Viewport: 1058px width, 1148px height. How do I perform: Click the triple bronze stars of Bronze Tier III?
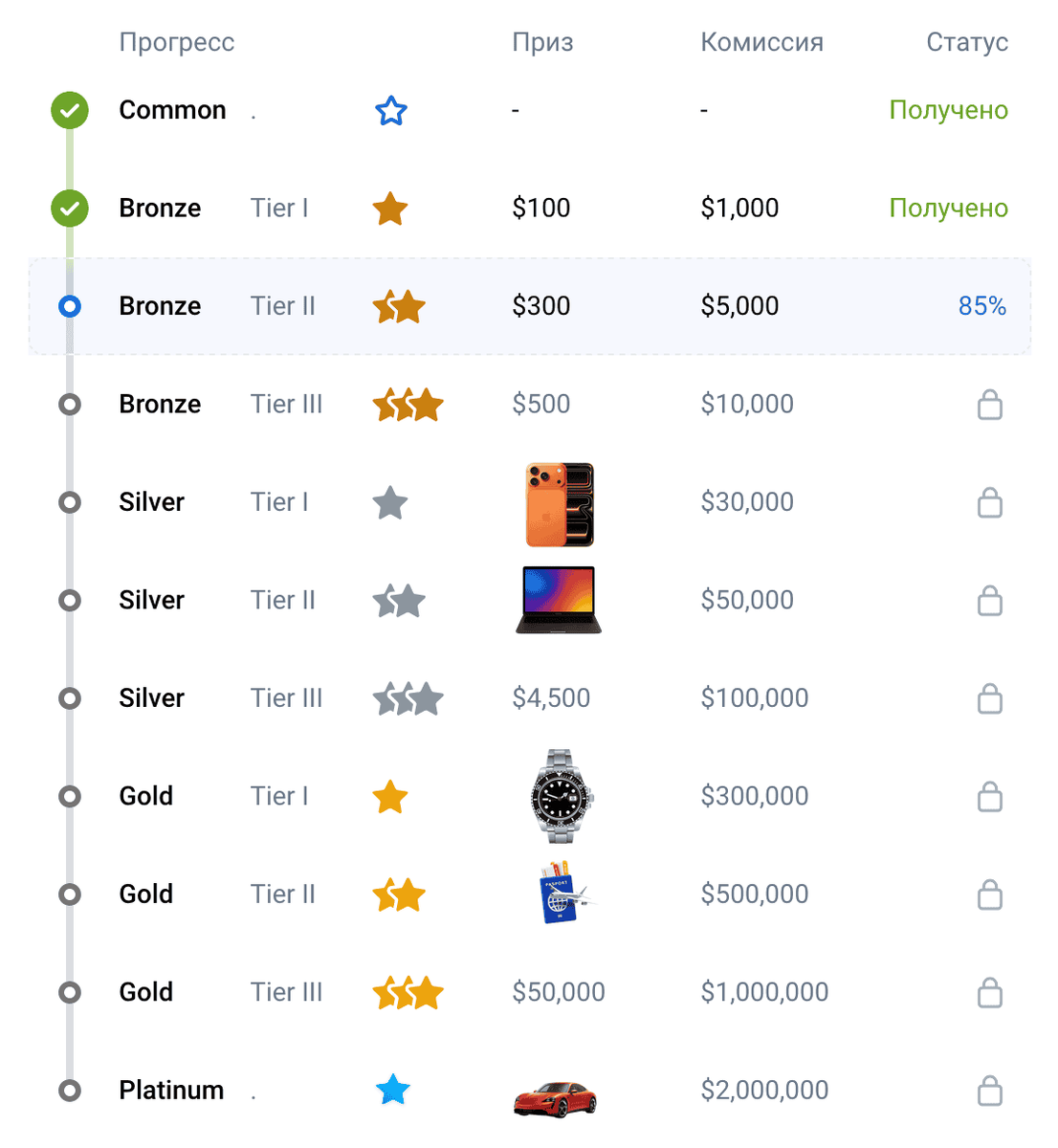point(408,405)
